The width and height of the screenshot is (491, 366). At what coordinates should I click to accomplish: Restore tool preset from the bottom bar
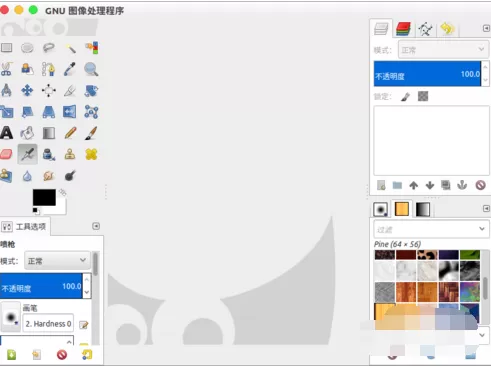(36, 354)
